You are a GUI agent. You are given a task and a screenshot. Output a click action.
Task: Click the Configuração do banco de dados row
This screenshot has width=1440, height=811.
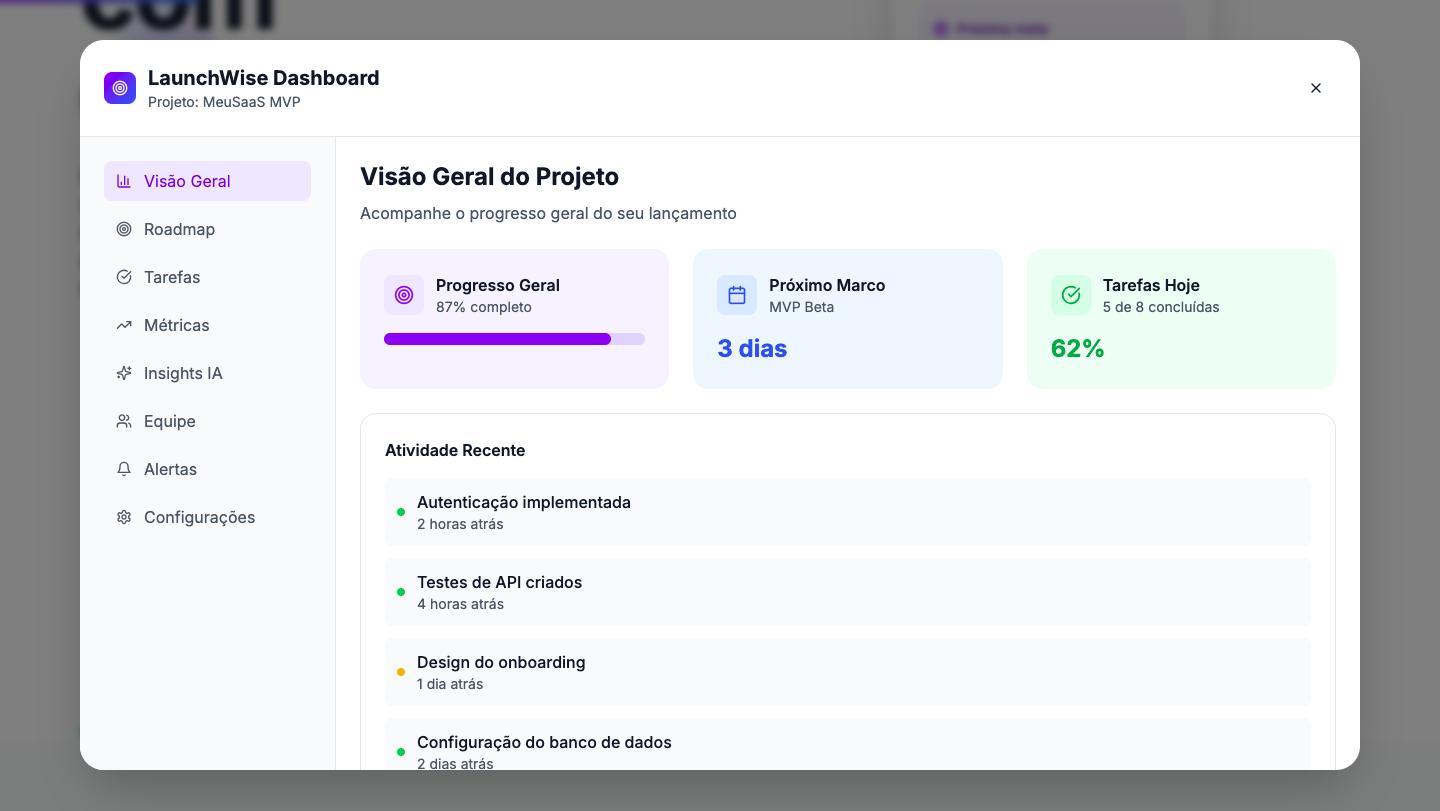pyautogui.click(x=848, y=744)
